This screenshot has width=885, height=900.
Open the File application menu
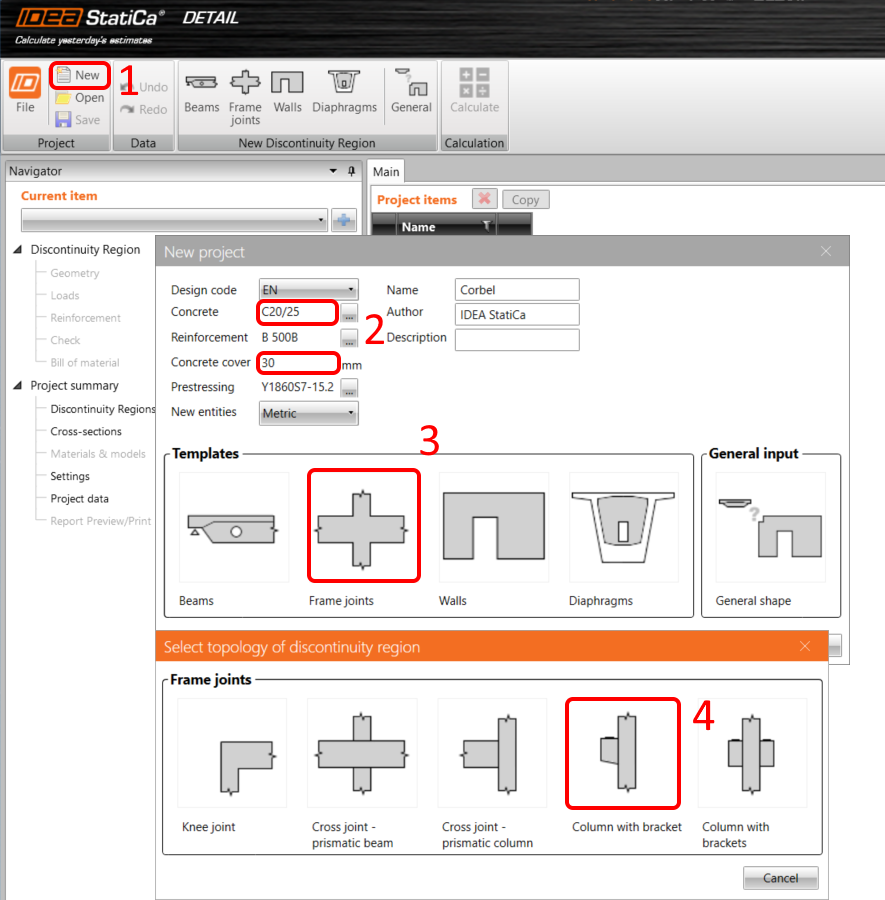point(24,95)
